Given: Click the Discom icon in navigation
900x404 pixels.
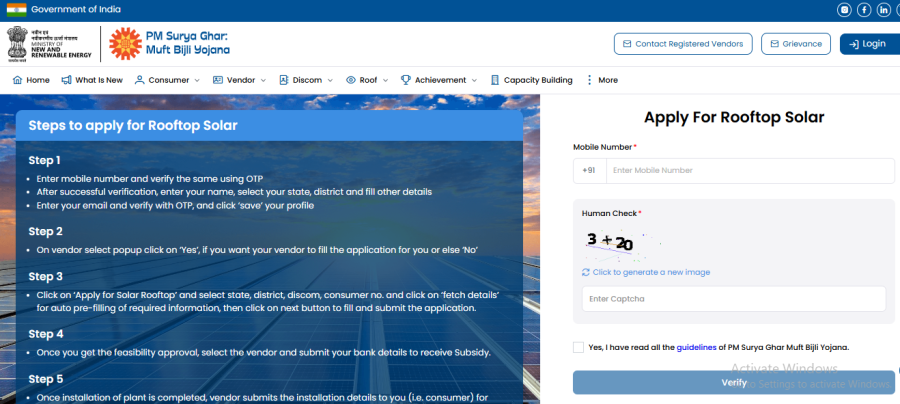Looking at the screenshot, I should 284,80.
